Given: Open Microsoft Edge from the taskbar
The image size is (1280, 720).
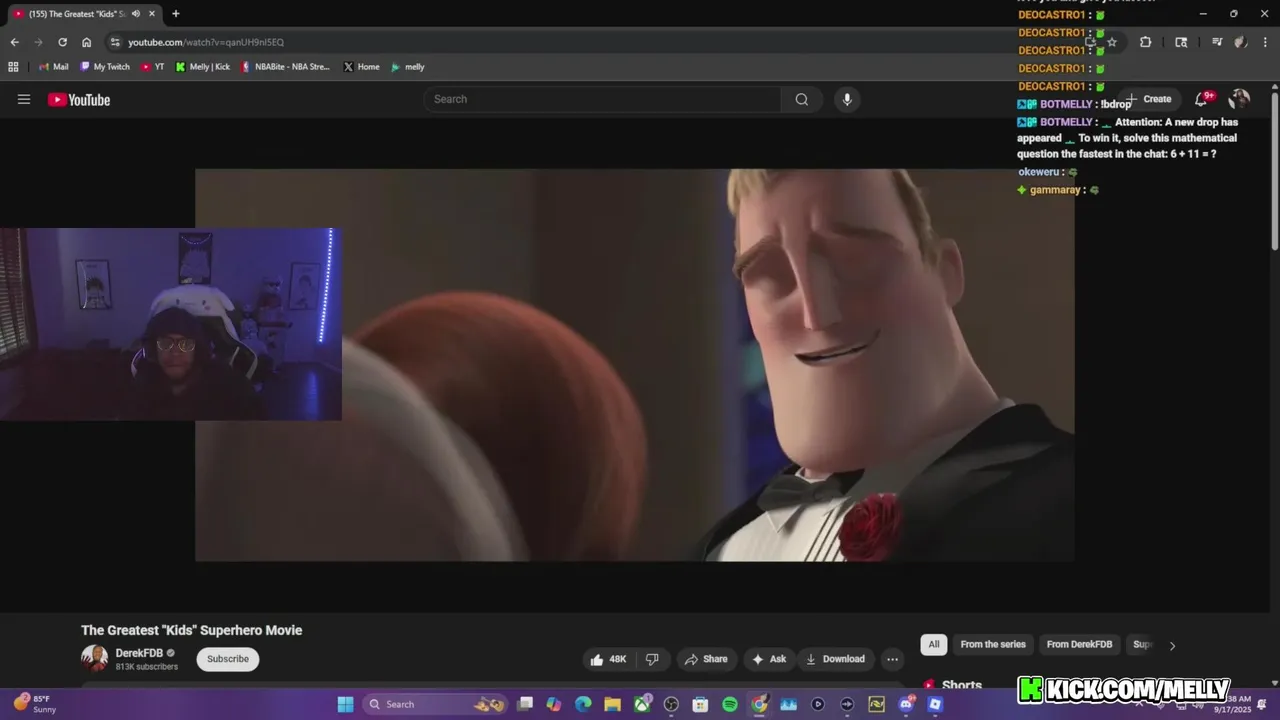Looking at the screenshot, I should coord(583,704).
